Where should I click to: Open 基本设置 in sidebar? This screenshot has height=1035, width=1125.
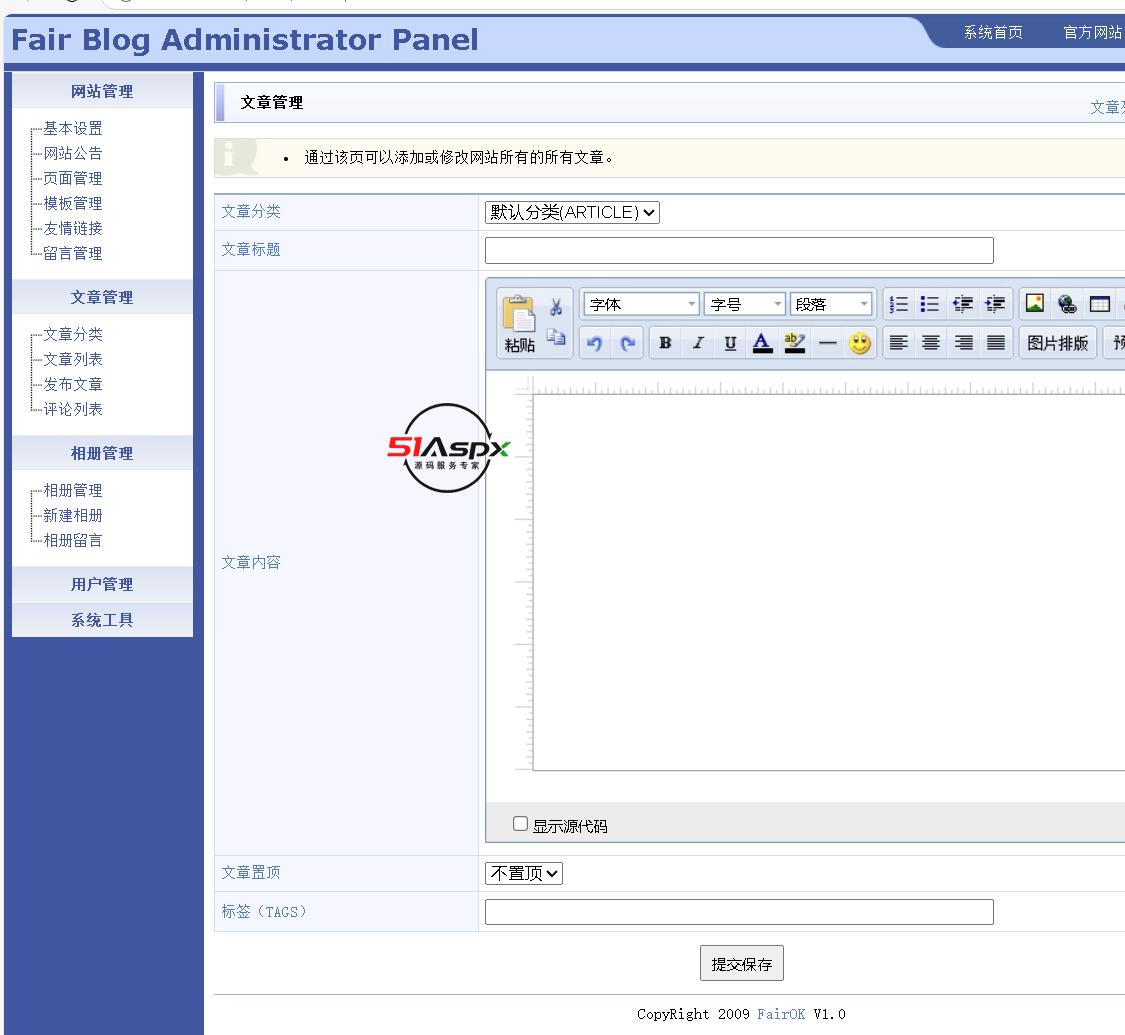point(72,128)
